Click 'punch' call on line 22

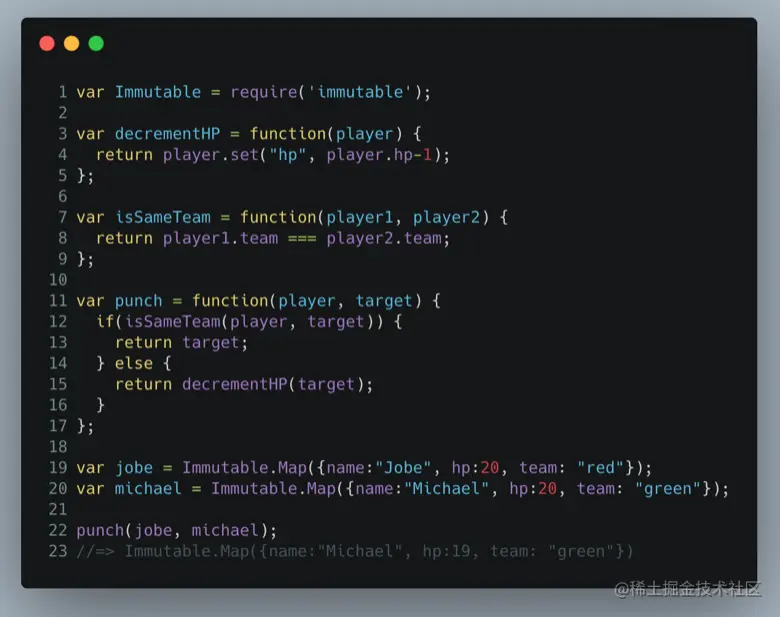tap(100, 531)
